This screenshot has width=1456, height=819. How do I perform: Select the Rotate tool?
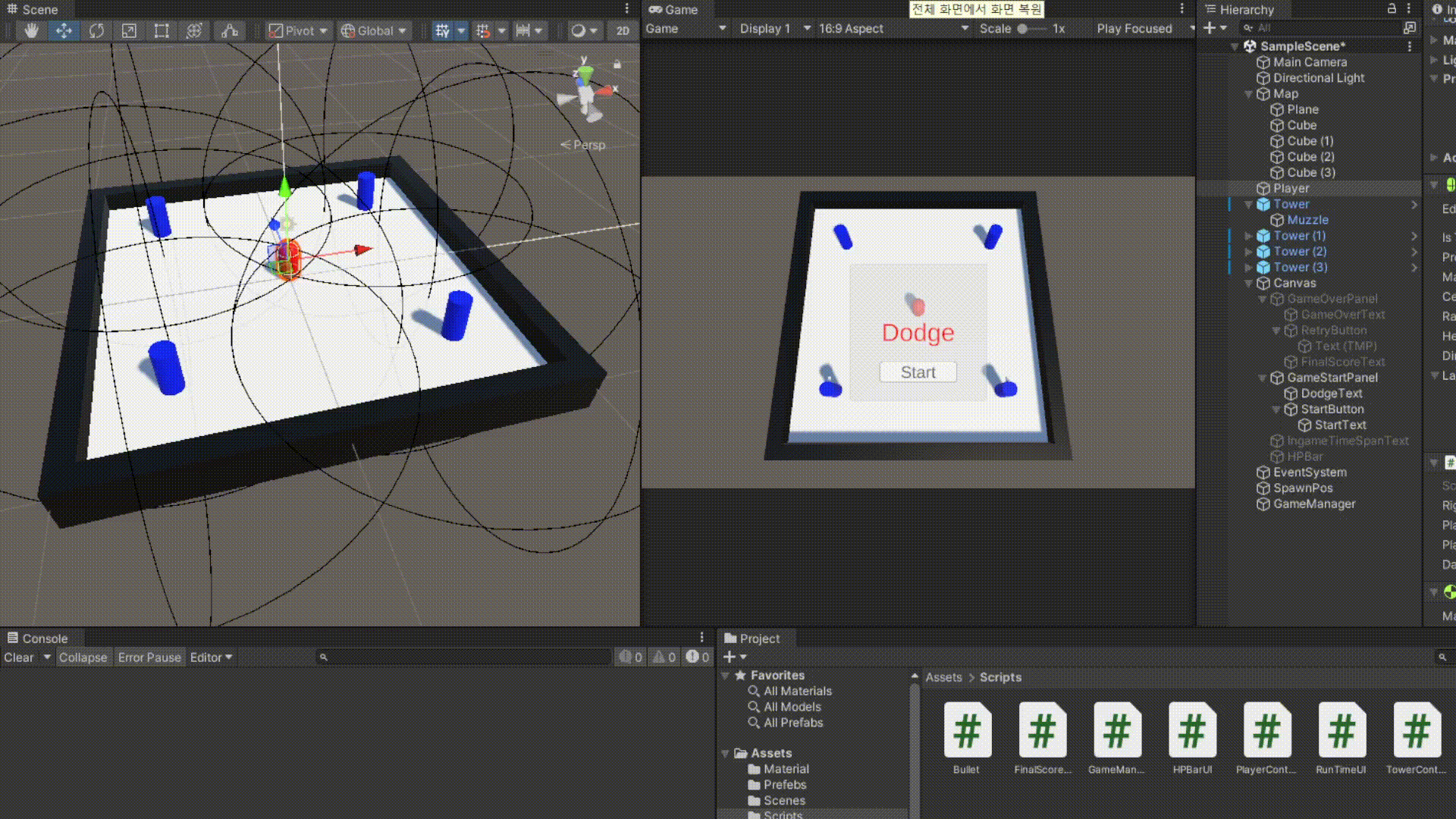[96, 30]
